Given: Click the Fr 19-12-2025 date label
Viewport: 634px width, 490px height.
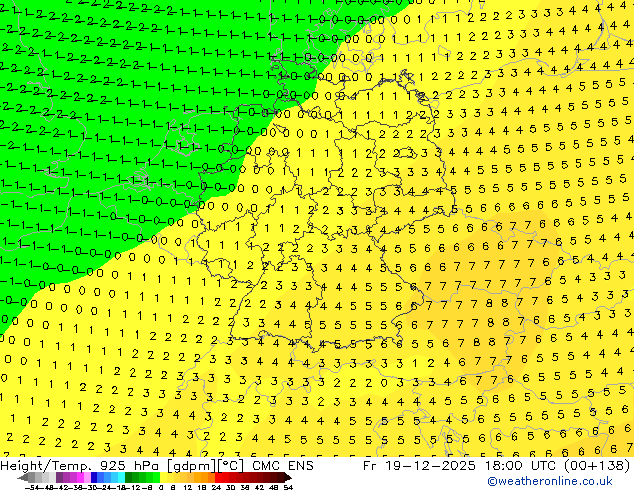Looking at the screenshot, I should pyautogui.click(x=419, y=466).
